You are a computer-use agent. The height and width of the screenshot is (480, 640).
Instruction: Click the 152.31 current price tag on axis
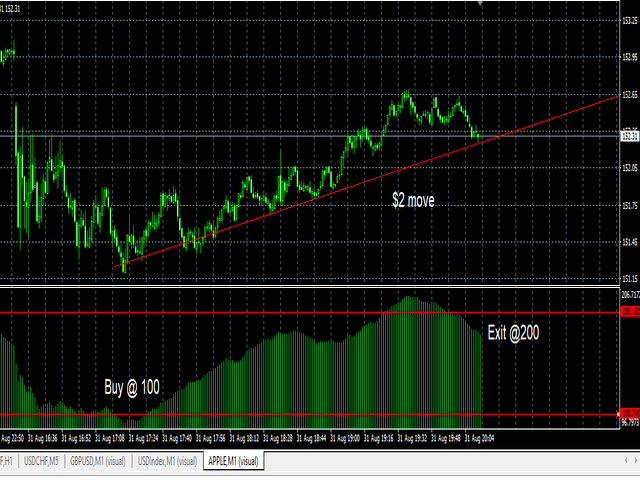630,136
